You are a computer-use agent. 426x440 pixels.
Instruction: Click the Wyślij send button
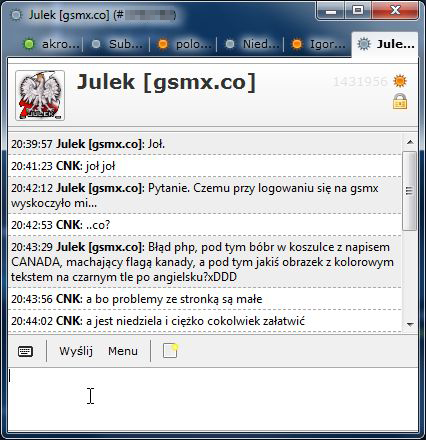[x=76, y=351]
